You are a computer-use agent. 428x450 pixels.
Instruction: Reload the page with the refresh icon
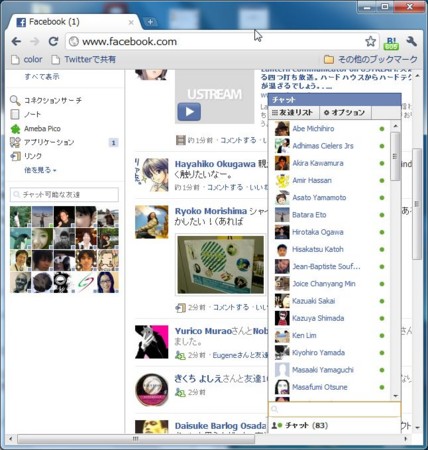coord(53,42)
